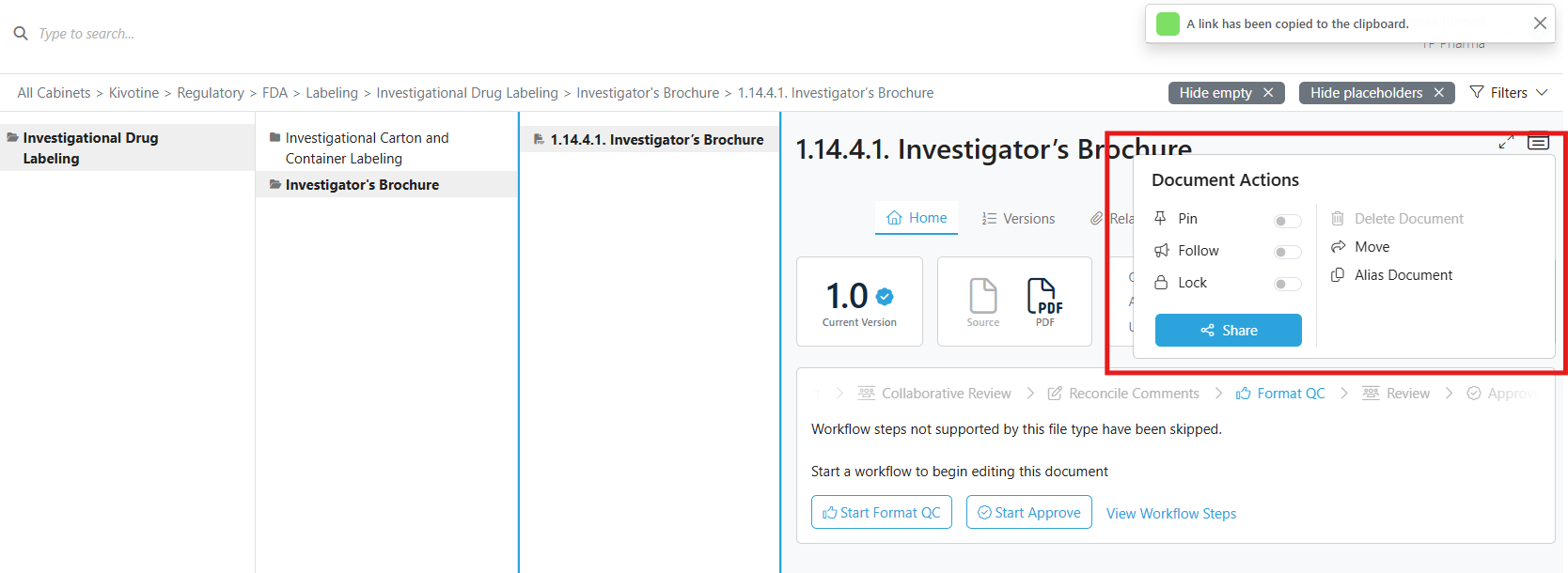Screen dimensions: 1568x573
Task: Click the document actions panel icon
Action: click(1538, 142)
